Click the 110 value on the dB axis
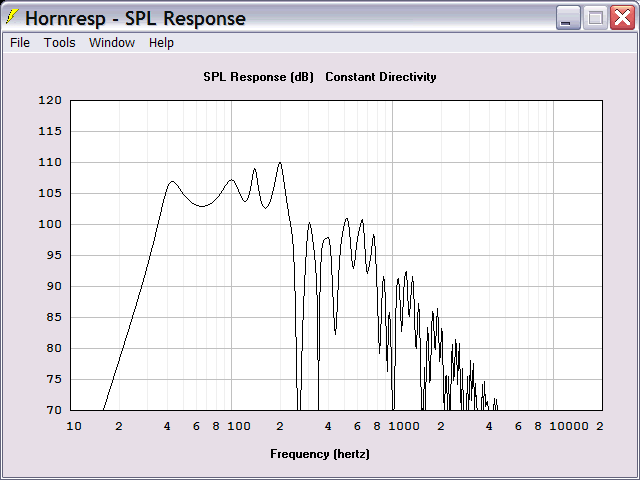 click(50, 162)
